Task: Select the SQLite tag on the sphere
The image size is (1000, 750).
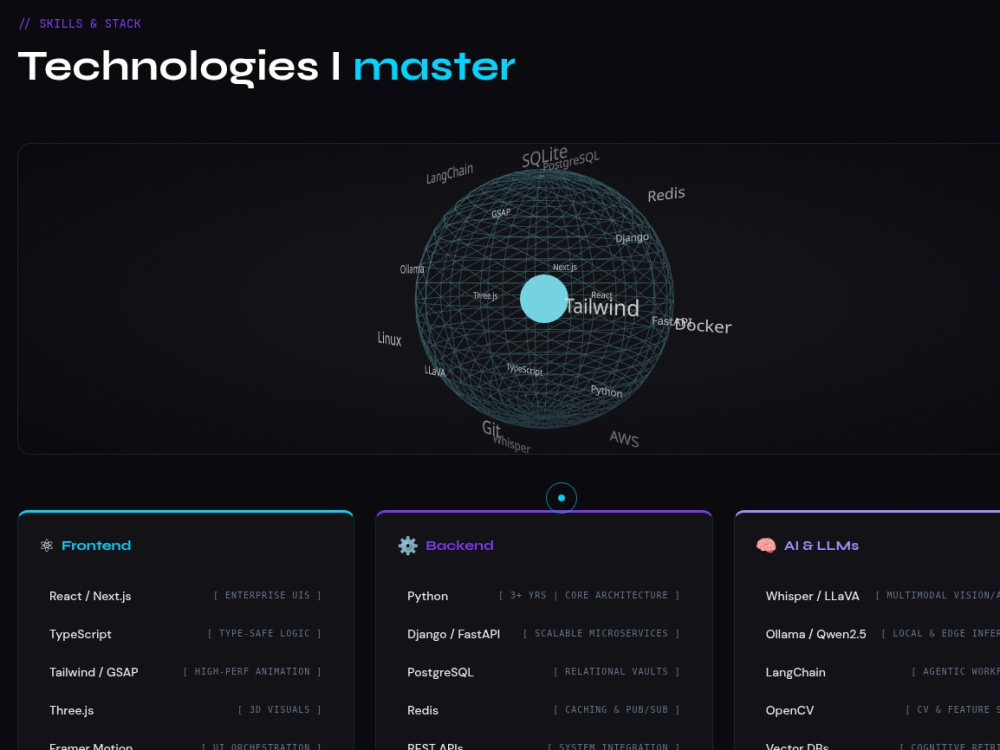Action: 544,156
